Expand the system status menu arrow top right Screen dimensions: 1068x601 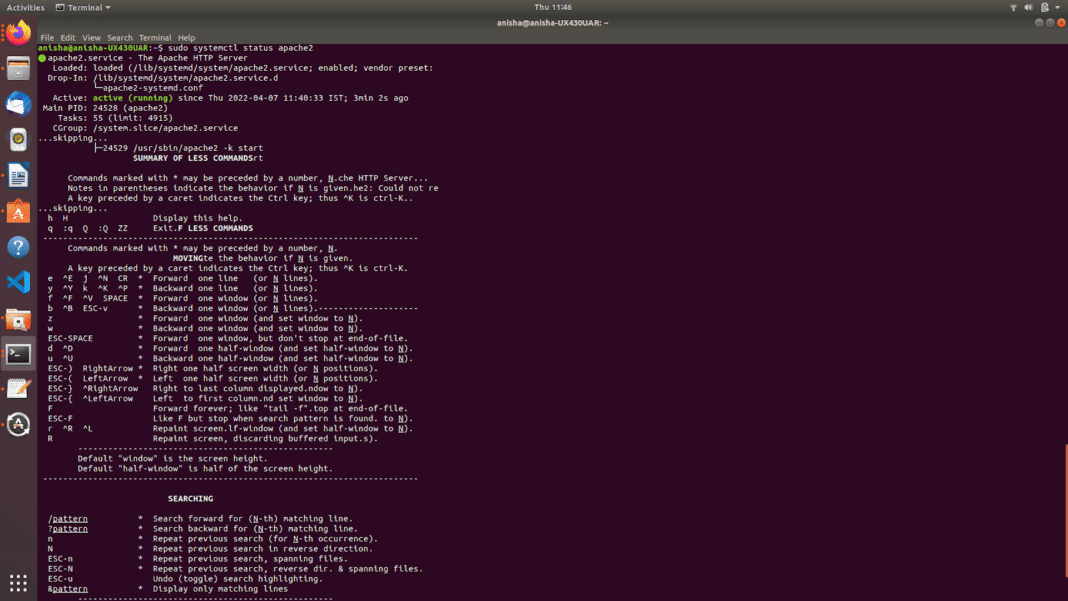click(x=1057, y=7)
